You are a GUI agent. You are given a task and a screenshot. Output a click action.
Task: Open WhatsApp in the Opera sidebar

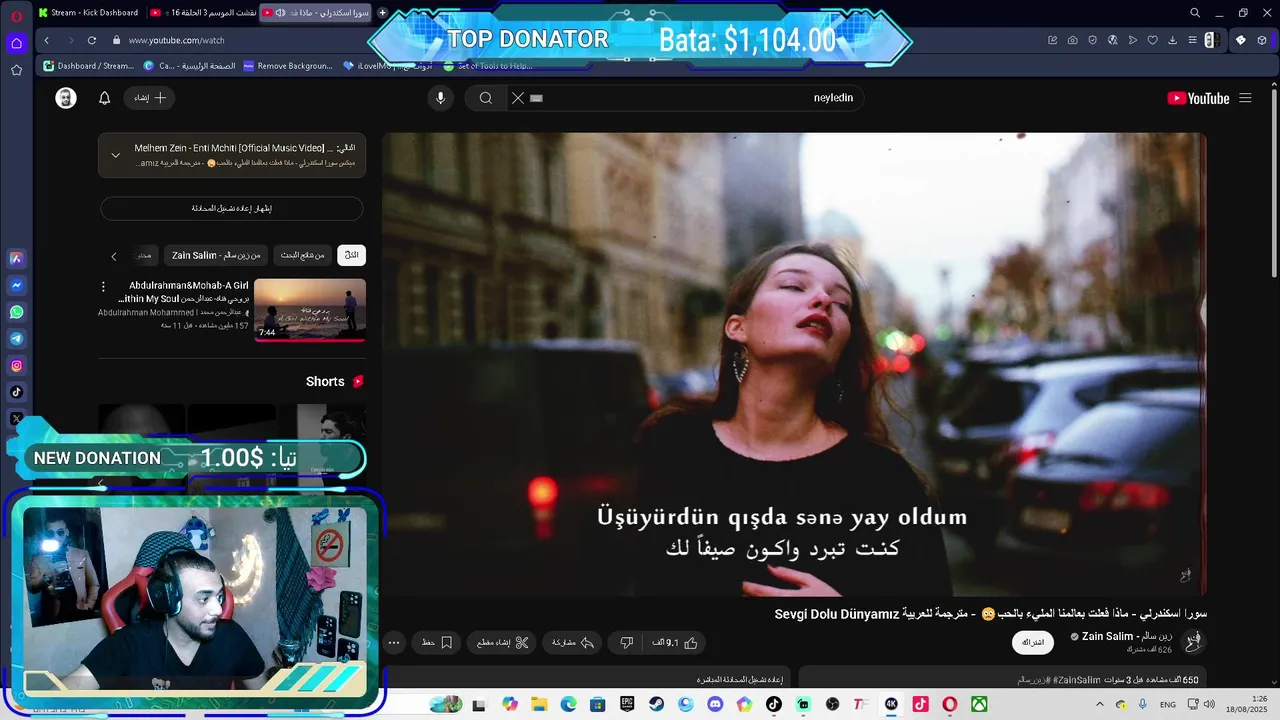(x=16, y=312)
